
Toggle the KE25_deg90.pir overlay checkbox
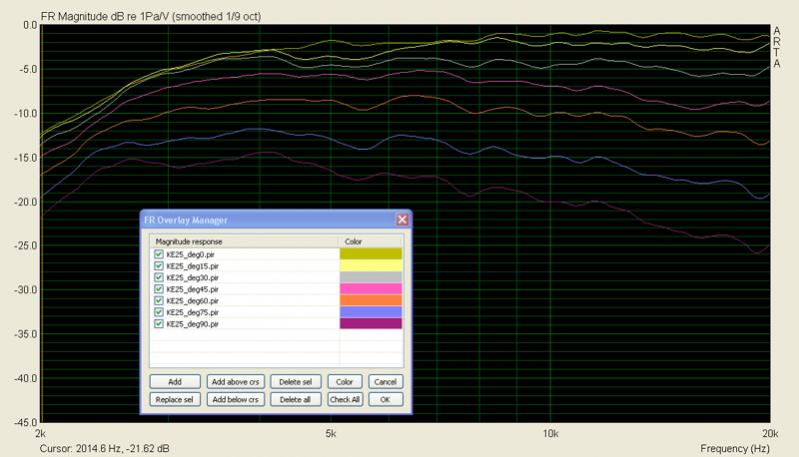159,324
